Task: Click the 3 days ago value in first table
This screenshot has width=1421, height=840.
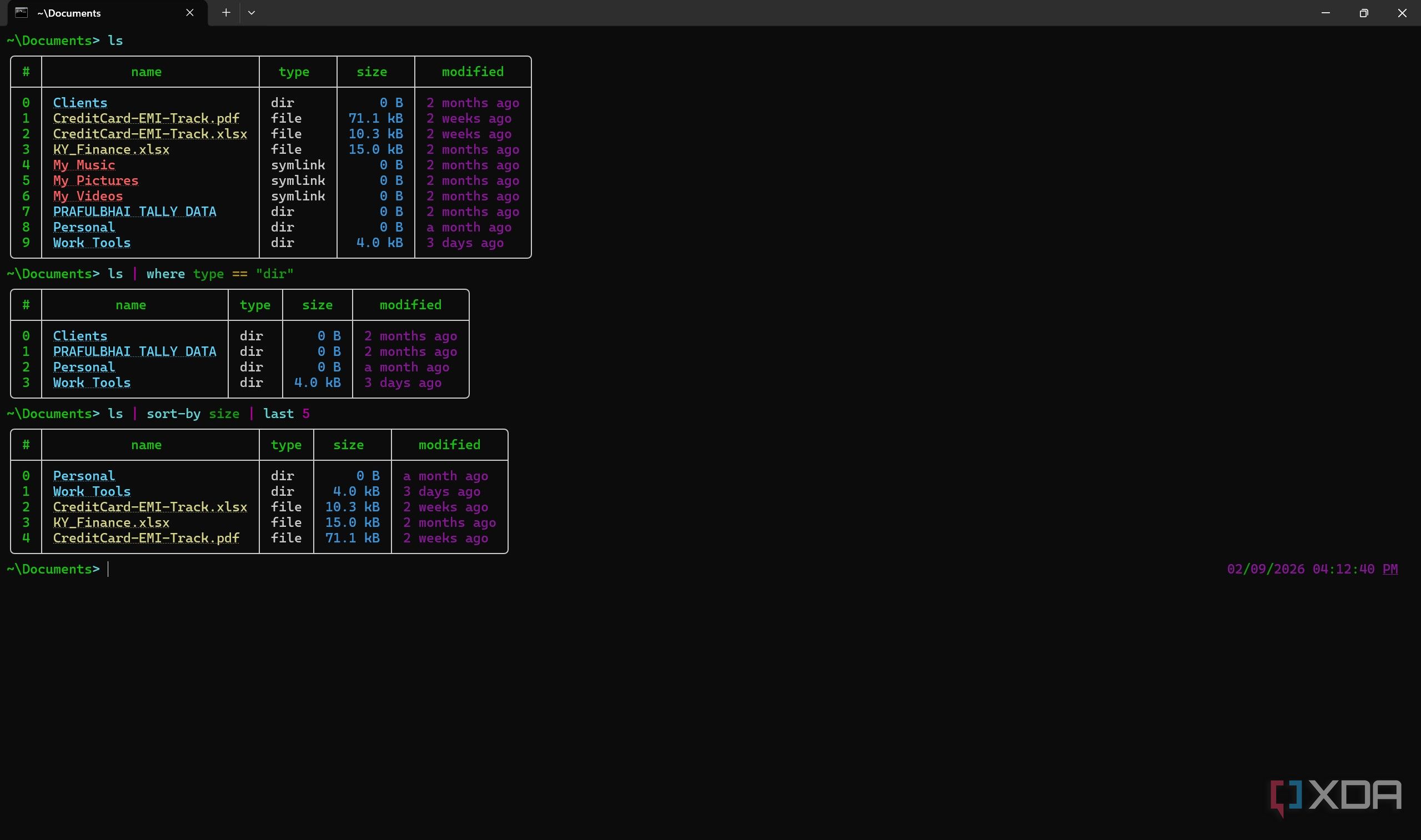Action: coord(465,243)
